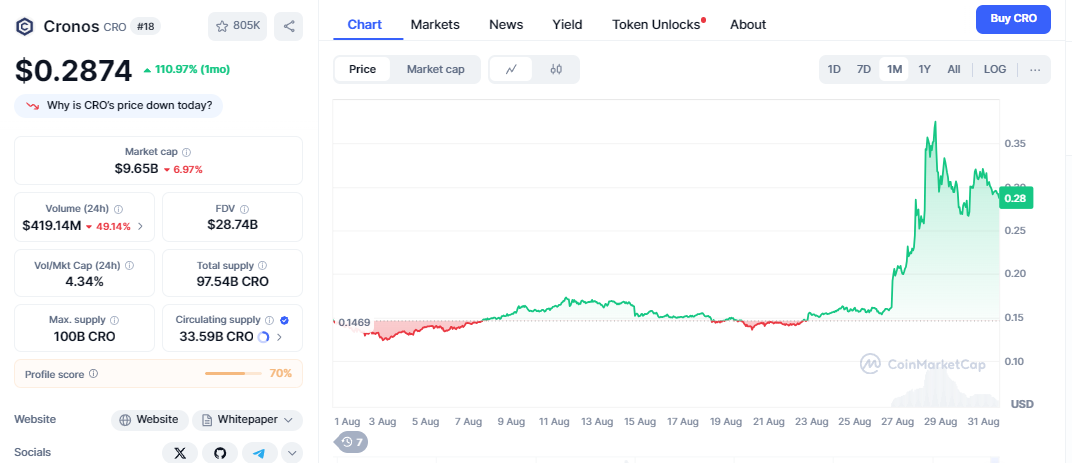Open the X (Twitter) social link

[x=180, y=453]
